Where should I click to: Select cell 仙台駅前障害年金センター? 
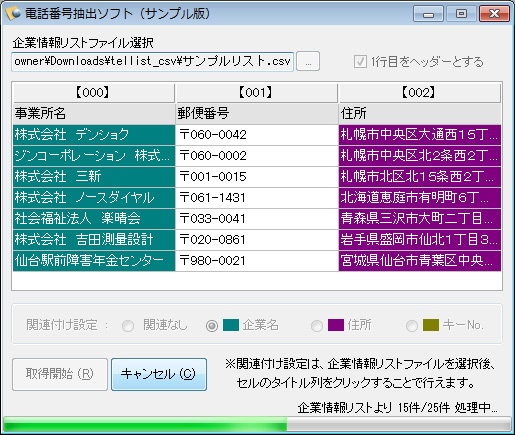[x=94, y=261]
